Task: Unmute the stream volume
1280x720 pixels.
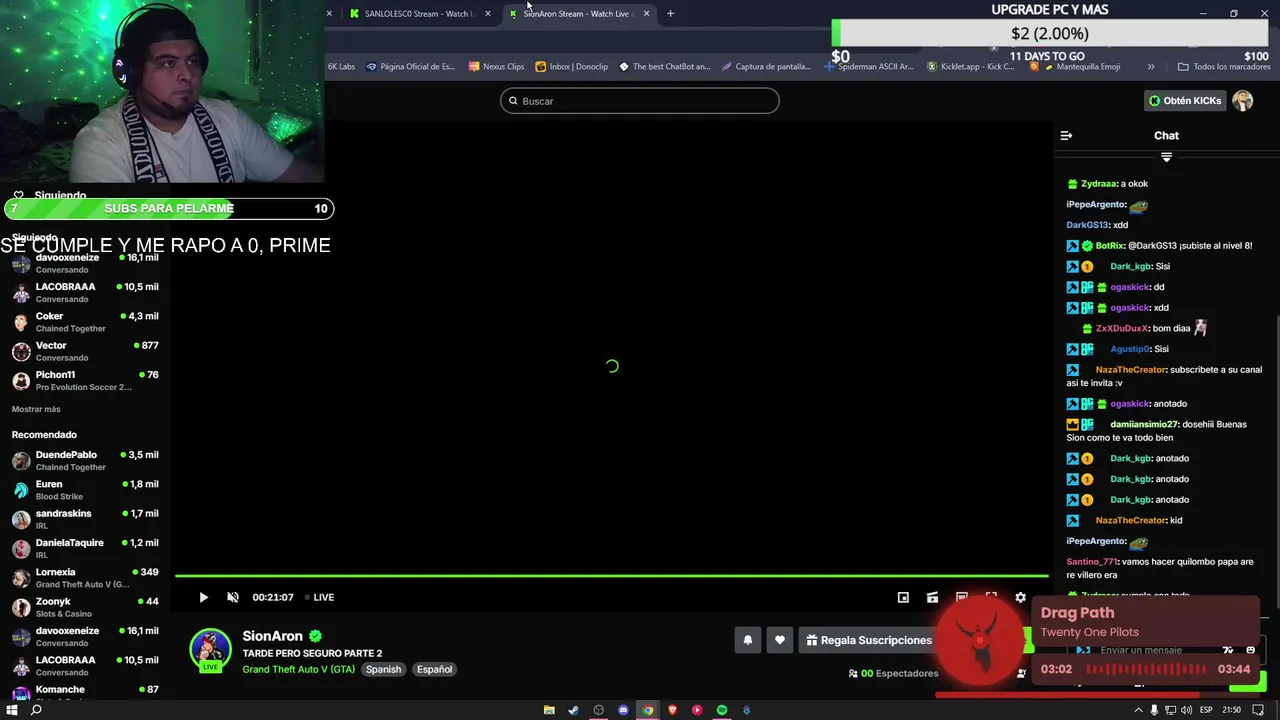Action: coord(233,597)
